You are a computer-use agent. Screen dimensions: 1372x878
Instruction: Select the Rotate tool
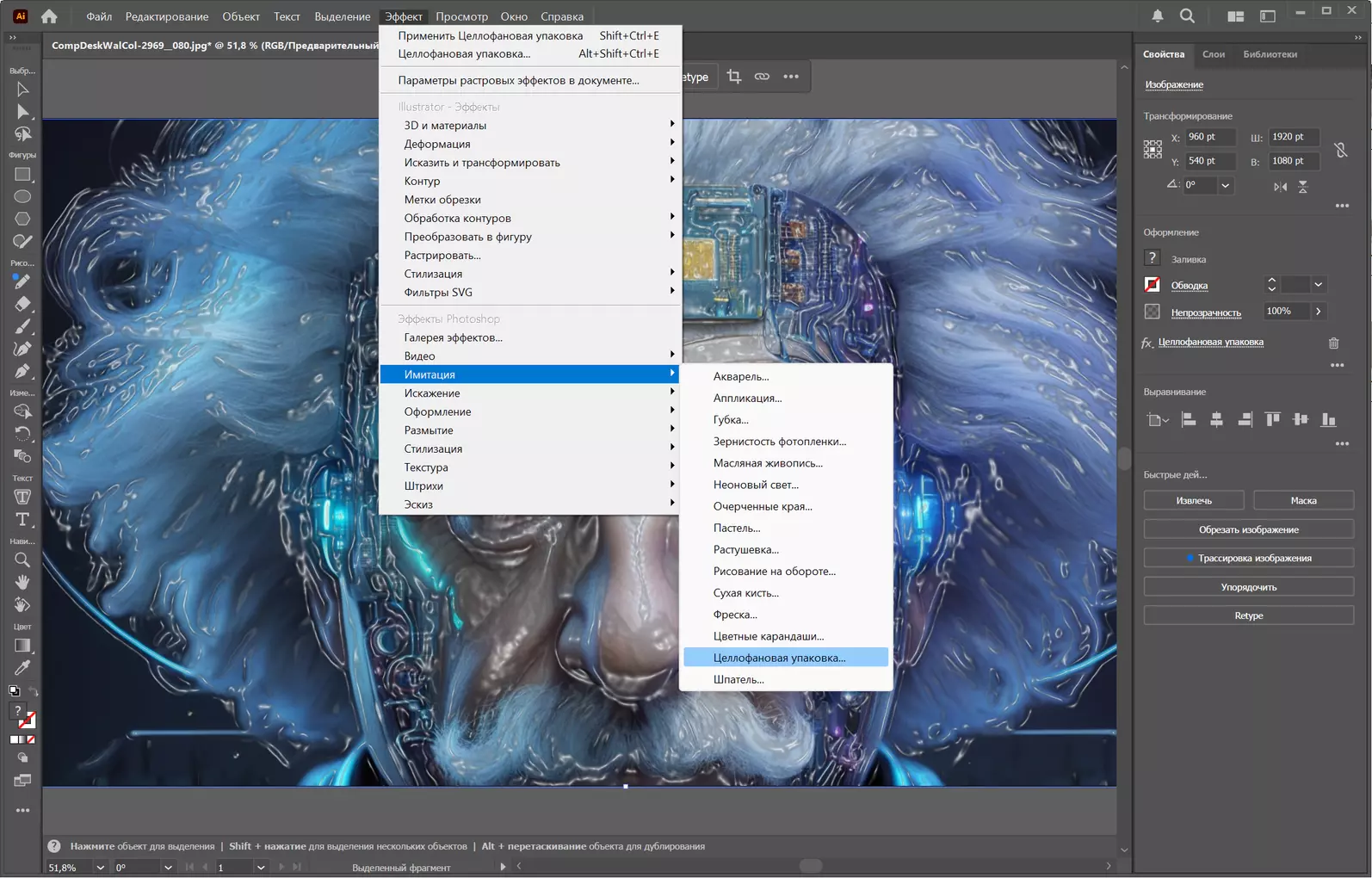coord(22,433)
